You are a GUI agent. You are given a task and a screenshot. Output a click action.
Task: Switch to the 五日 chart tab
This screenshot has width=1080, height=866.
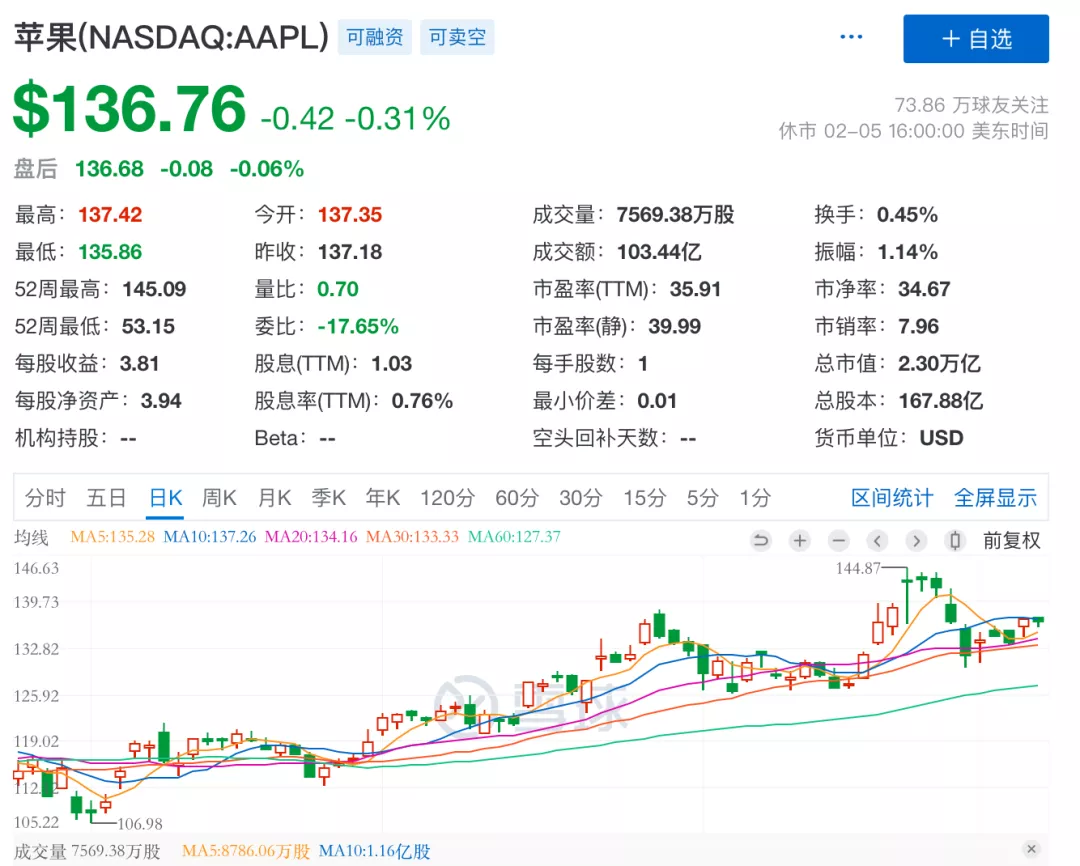[x=106, y=497]
